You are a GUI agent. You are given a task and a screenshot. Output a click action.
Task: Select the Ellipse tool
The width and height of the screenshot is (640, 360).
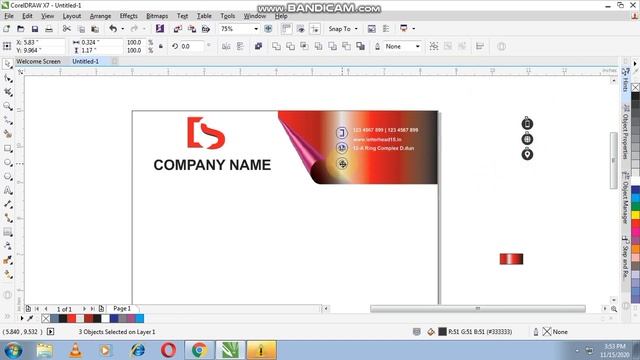pyautogui.click(x=7, y=162)
